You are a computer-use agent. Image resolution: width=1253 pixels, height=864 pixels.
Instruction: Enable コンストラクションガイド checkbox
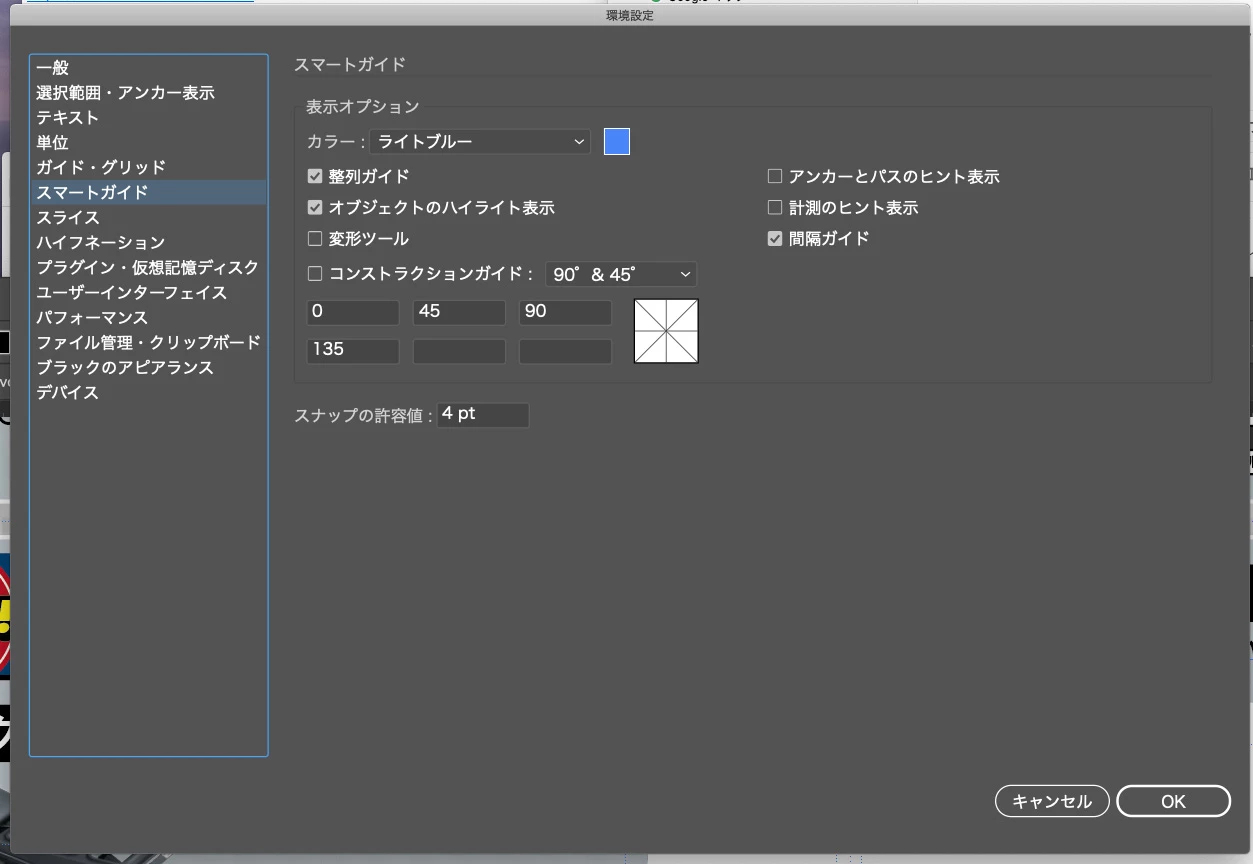315,274
